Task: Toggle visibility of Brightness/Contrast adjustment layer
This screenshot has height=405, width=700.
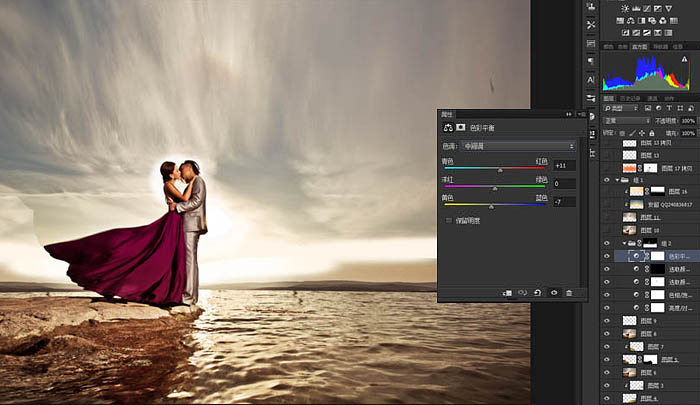Action: click(606, 308)
